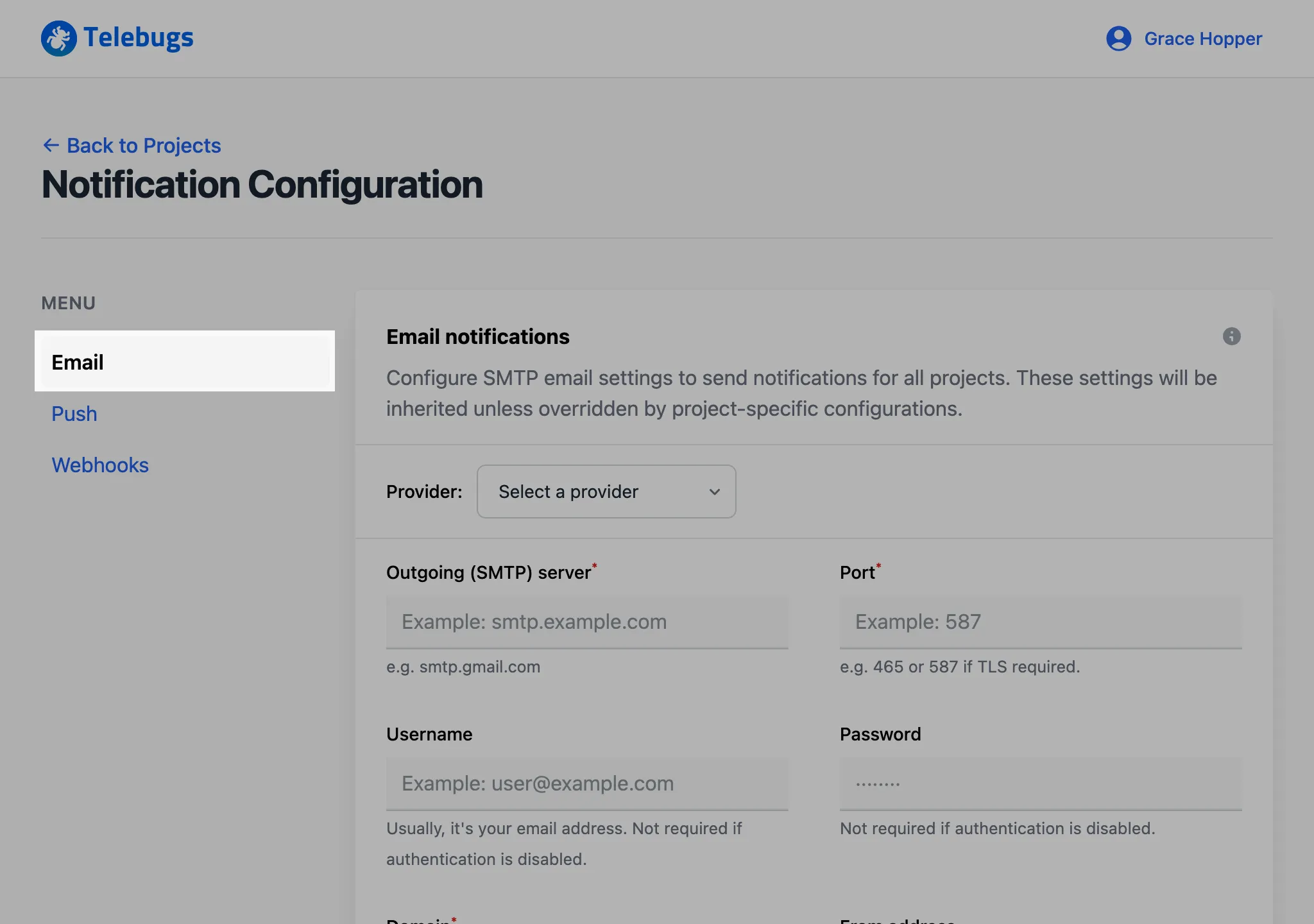1314x924 pixels.
Task: Click the Telebugs bug logo icon
Action: pyautogui.click(x=58, y=38)
